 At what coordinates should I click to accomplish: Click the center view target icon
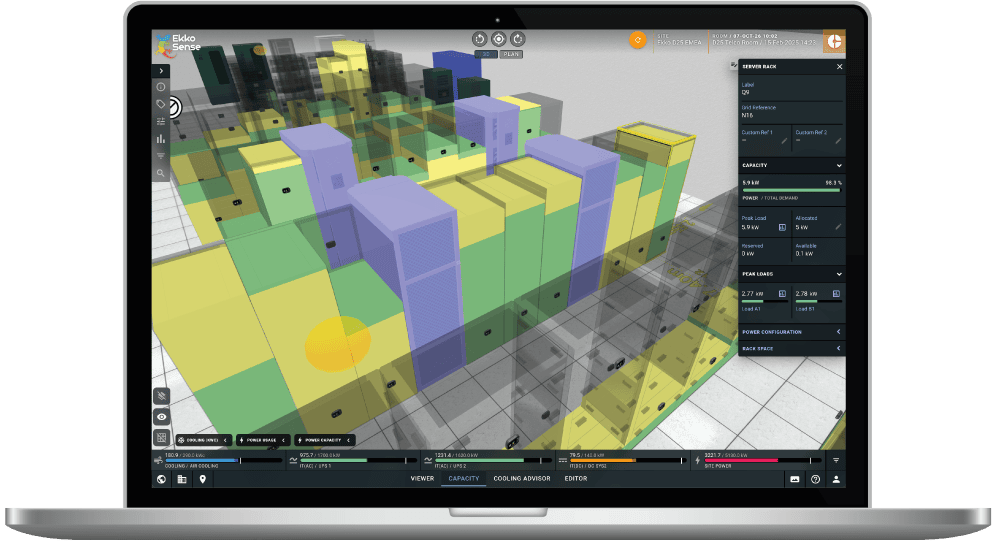(499, 40)
